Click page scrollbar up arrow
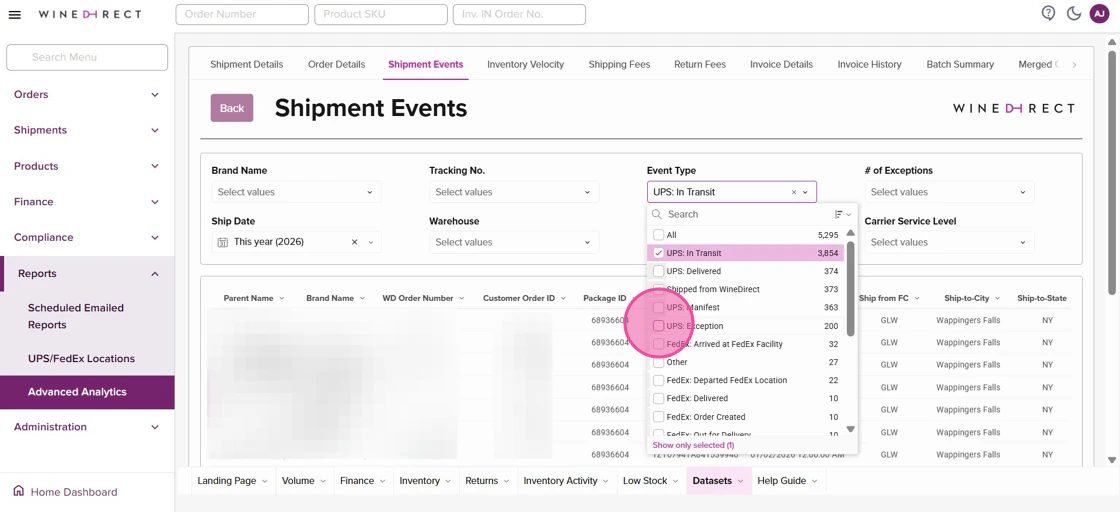This screenshot has height=512, width=1120. click(x=1111, y=43)
